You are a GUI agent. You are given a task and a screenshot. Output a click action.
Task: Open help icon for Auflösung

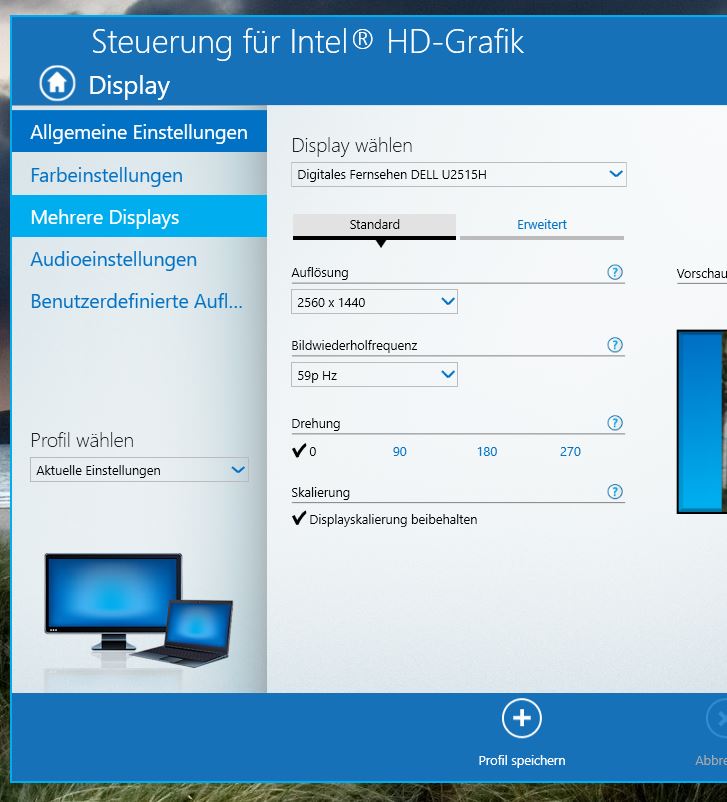(615, 272)
